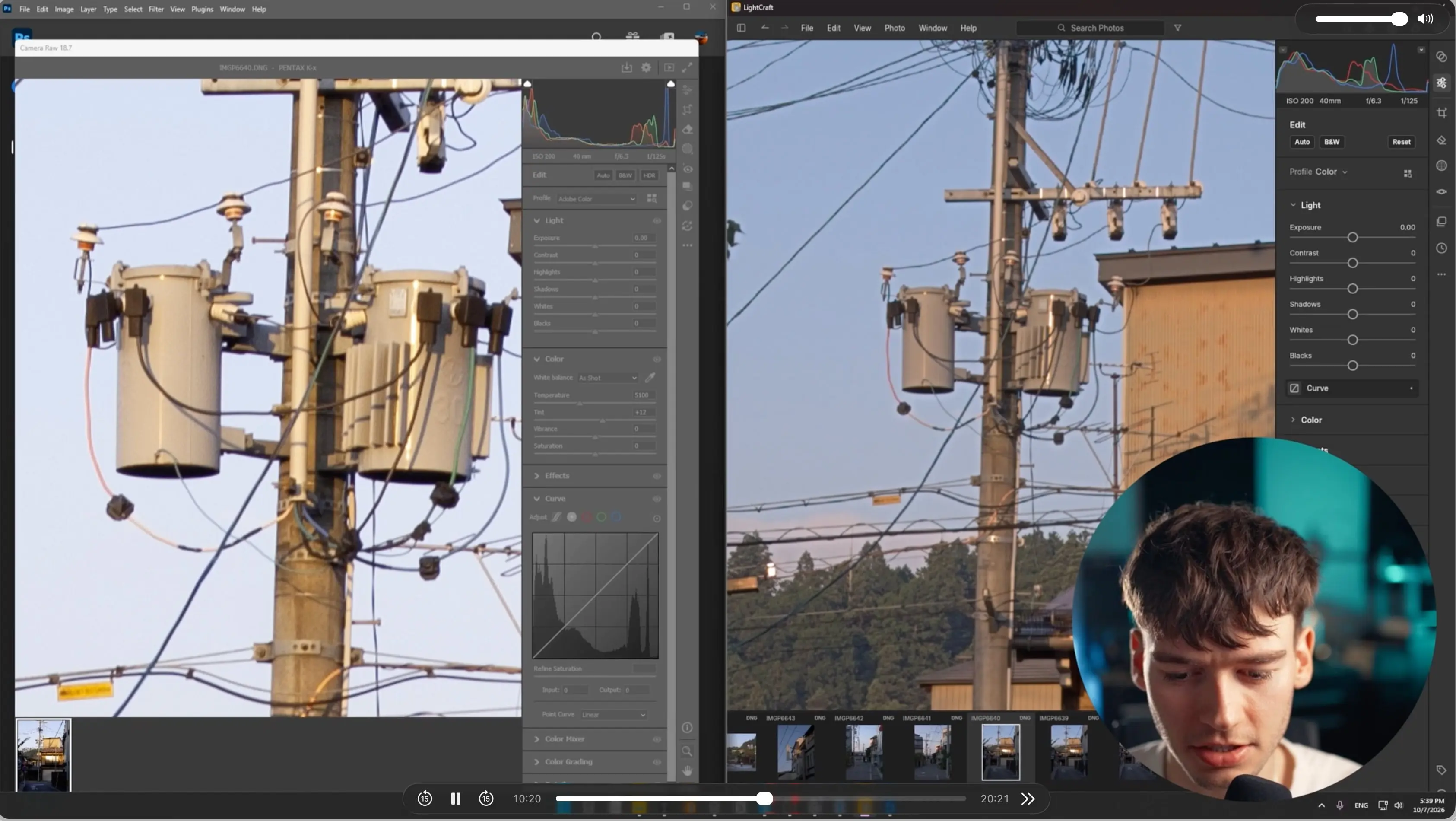Click the Camera Raw save image icon

tap(626, 67)
